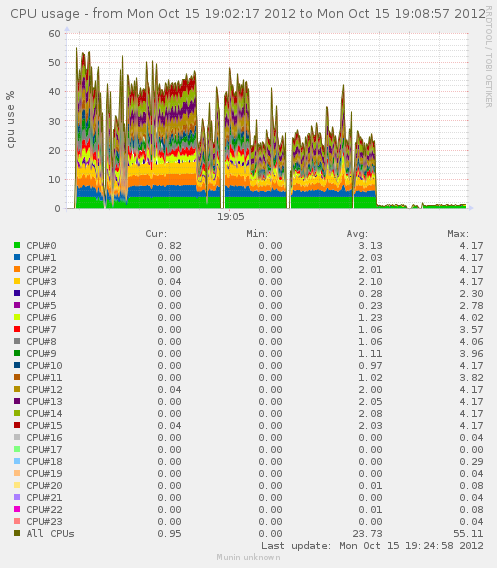
Task: Click the 19:05 time axis marker
Action: pyautogui.click(x=230, y=217)
